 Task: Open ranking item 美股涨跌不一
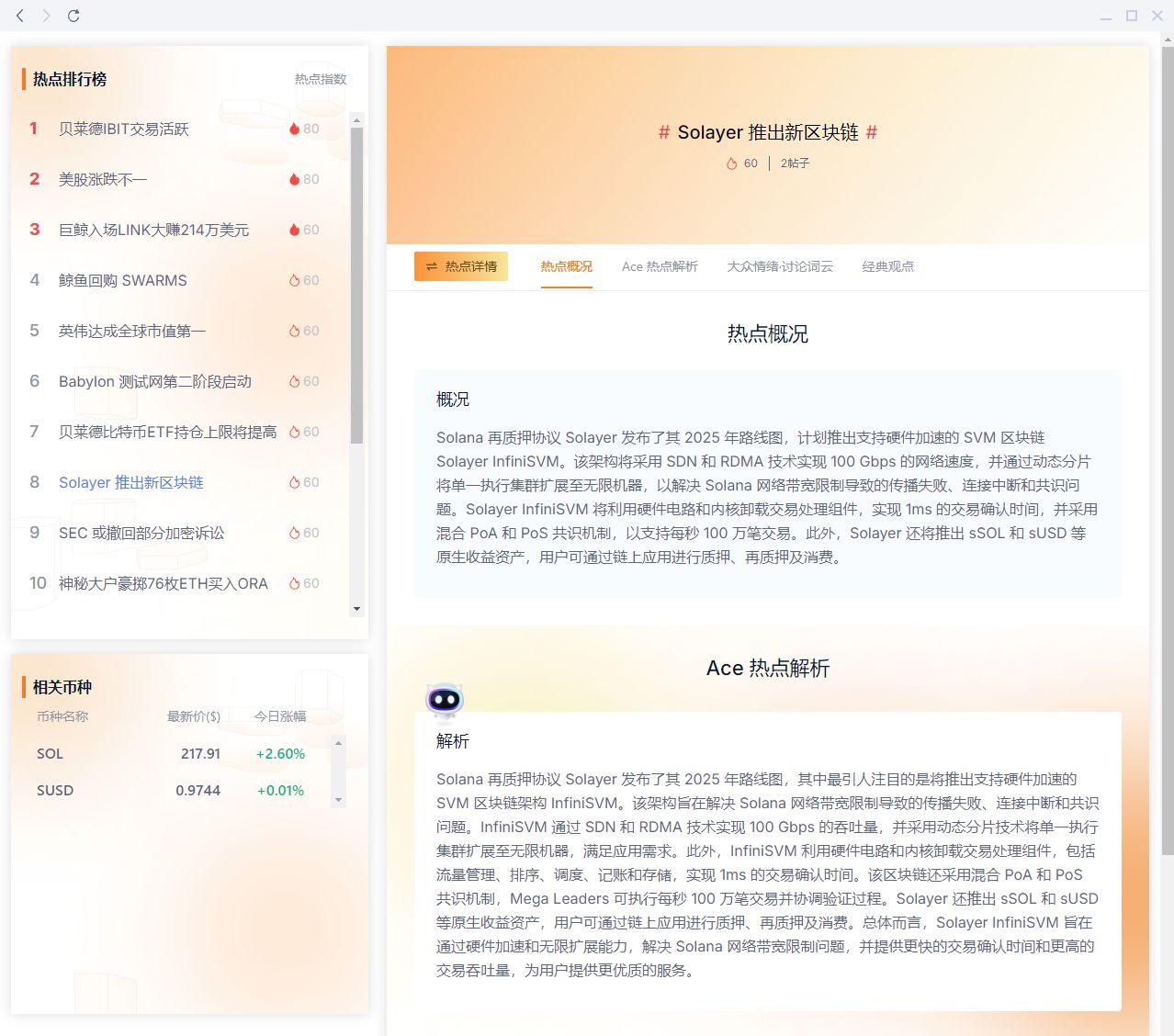(x=103, y=179)
